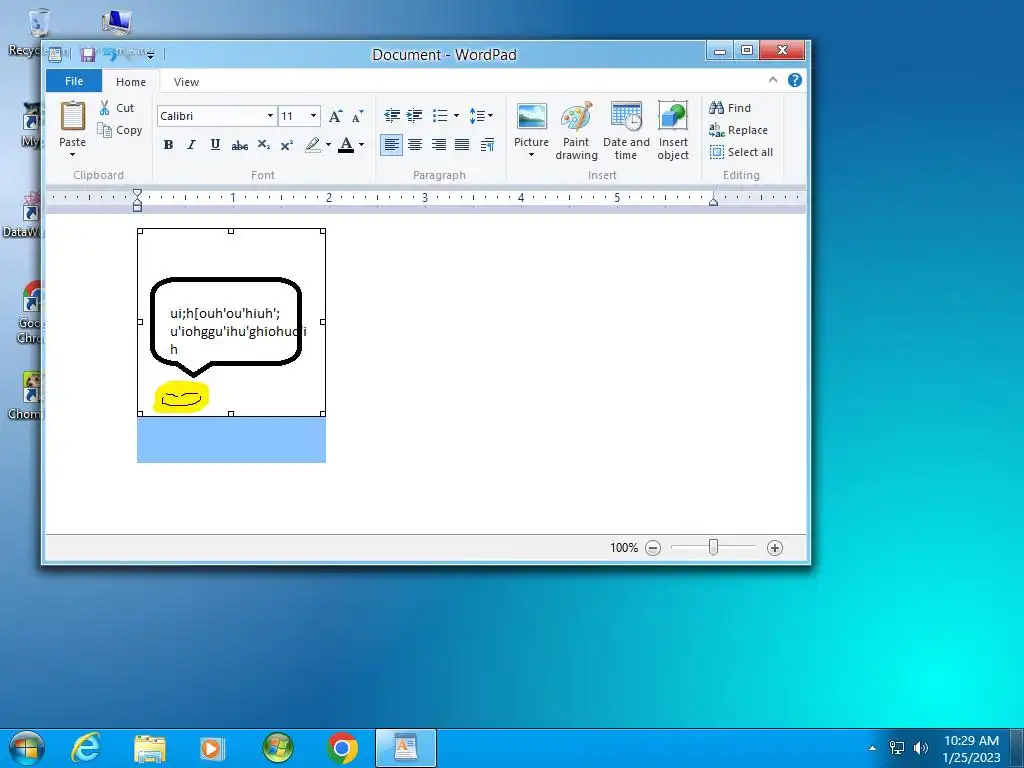This screenshot has height=768, width=1024.
Task: Click Replace in Editing group
Action: pyautogui.click(x=739, y=130)
